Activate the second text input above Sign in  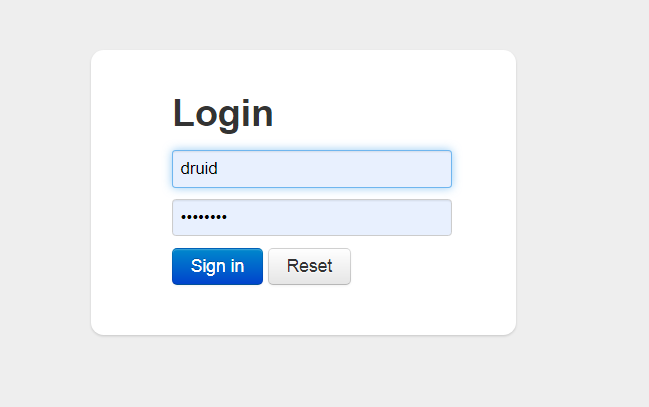coord(311,218)
